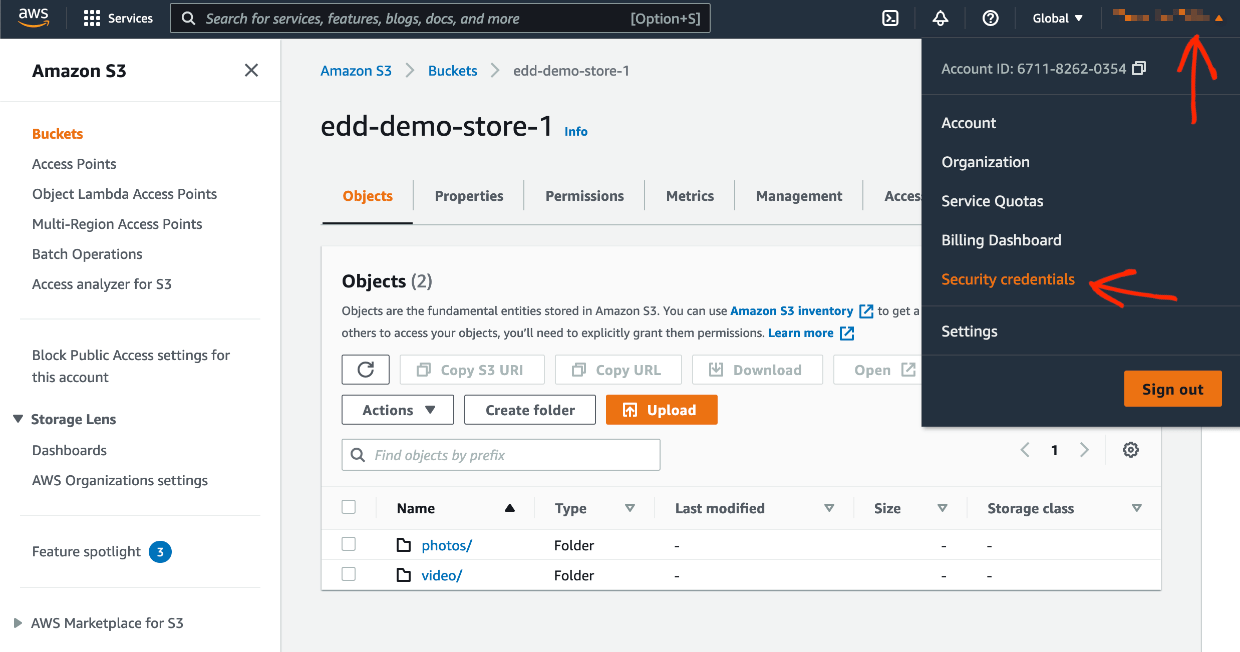
Task: Open the Actions dropdown
Action: click(397, 409)
